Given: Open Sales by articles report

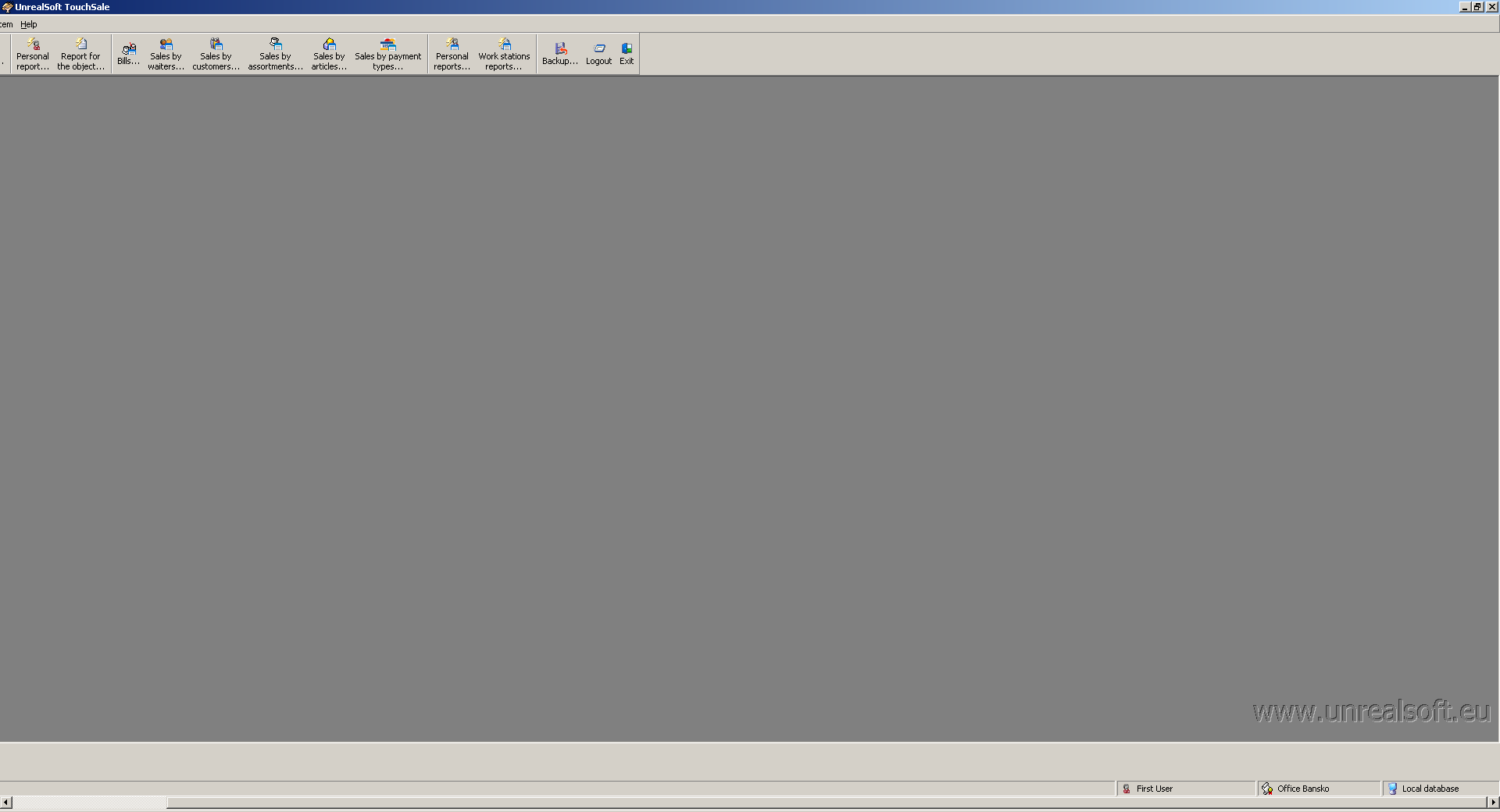Looking at the screenshot, I should 329,54.
